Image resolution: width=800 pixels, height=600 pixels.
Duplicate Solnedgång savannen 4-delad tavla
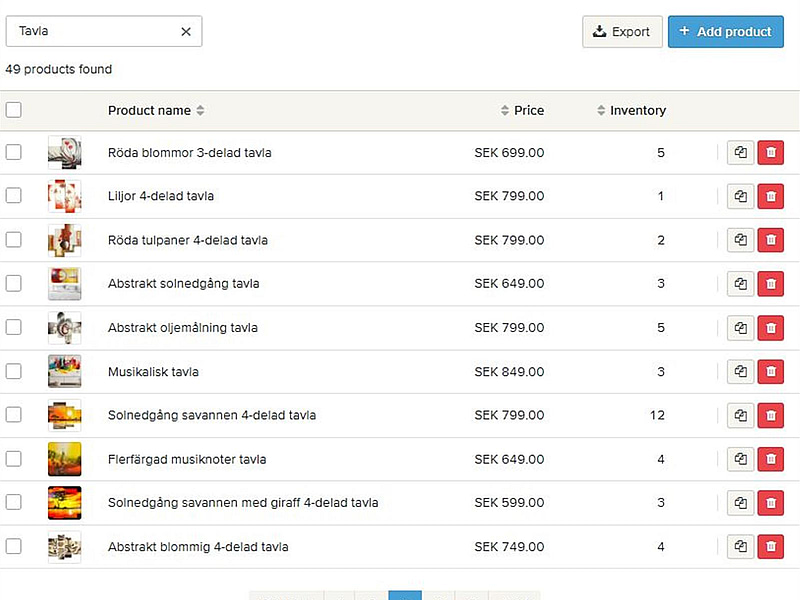pos(740,415)
